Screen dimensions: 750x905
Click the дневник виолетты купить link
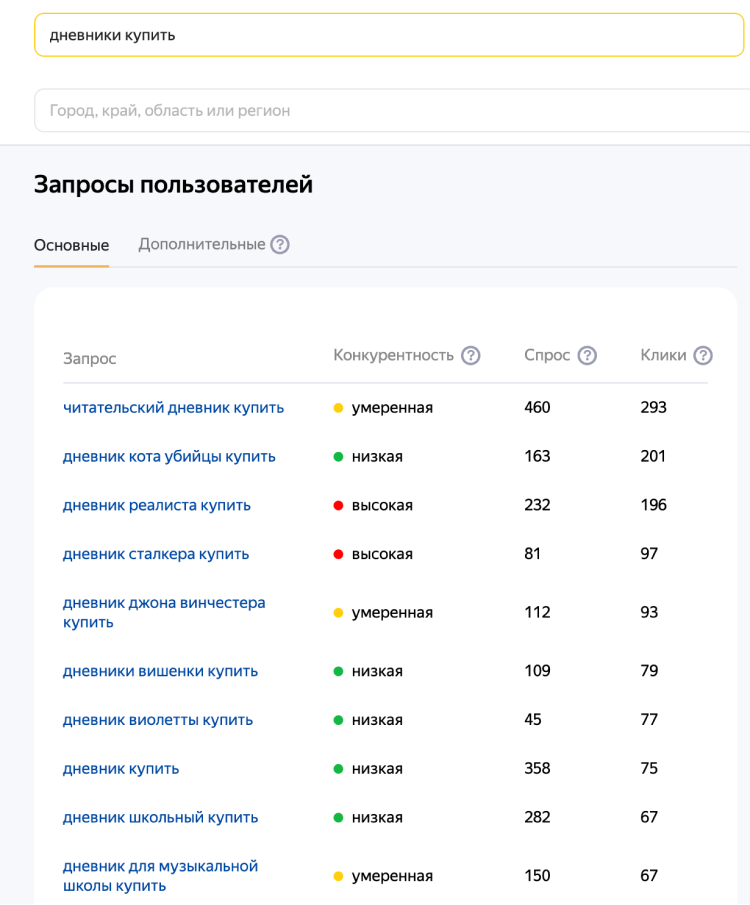[x=158, y=720]
